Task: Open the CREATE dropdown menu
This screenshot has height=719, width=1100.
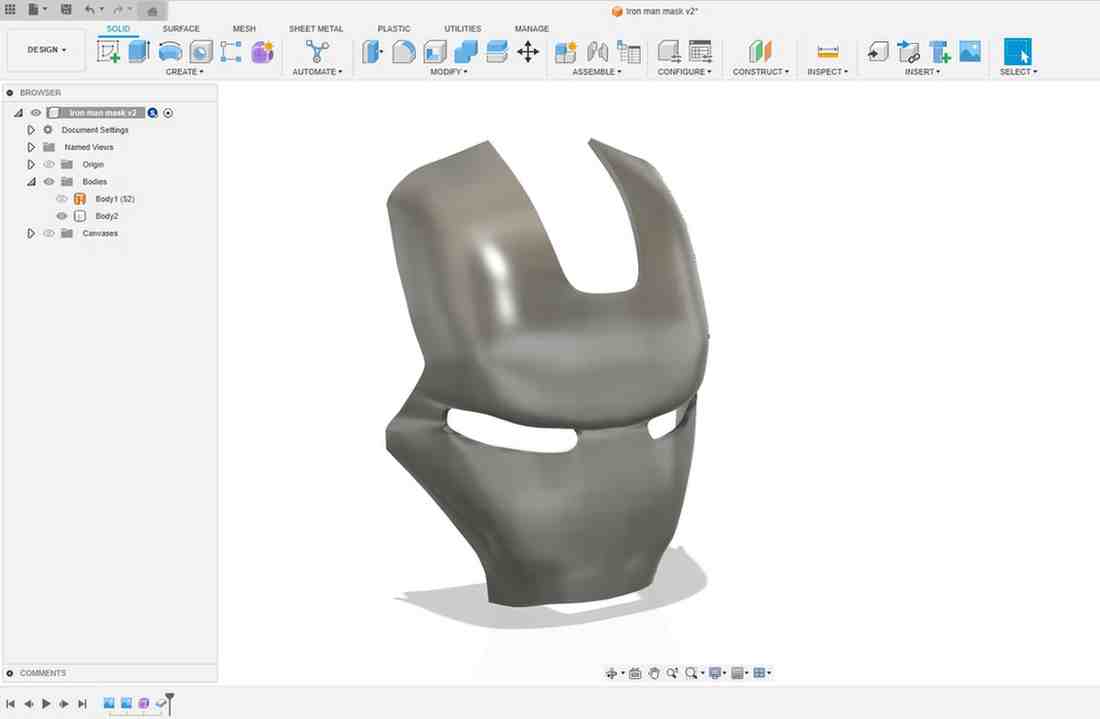Action: [185, 72]
